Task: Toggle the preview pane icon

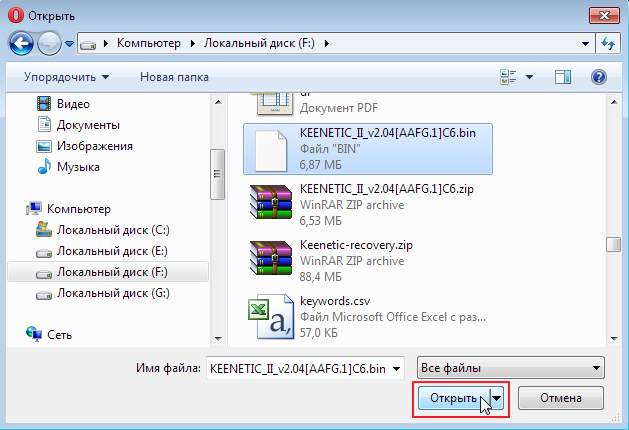Action: 563,77
